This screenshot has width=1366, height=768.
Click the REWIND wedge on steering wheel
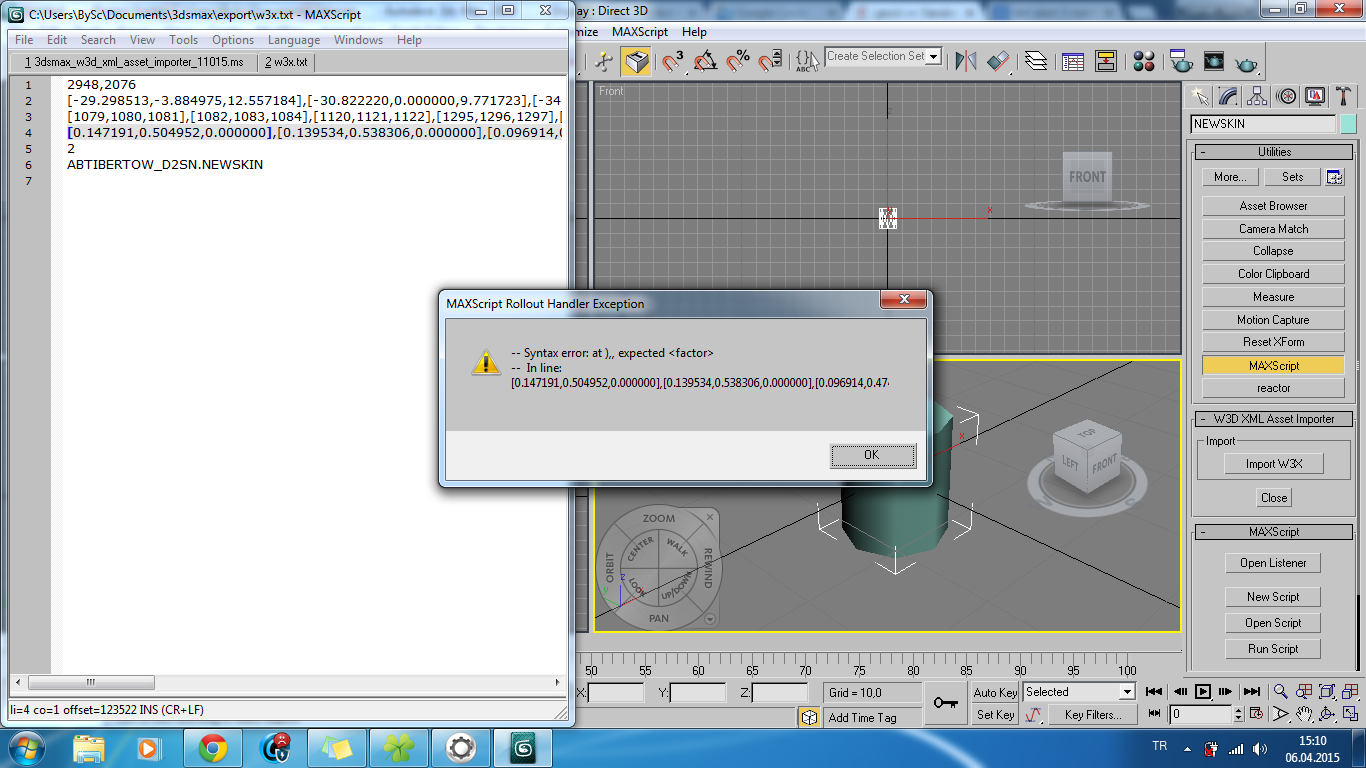pyautogui.click(x=707, y=568)
